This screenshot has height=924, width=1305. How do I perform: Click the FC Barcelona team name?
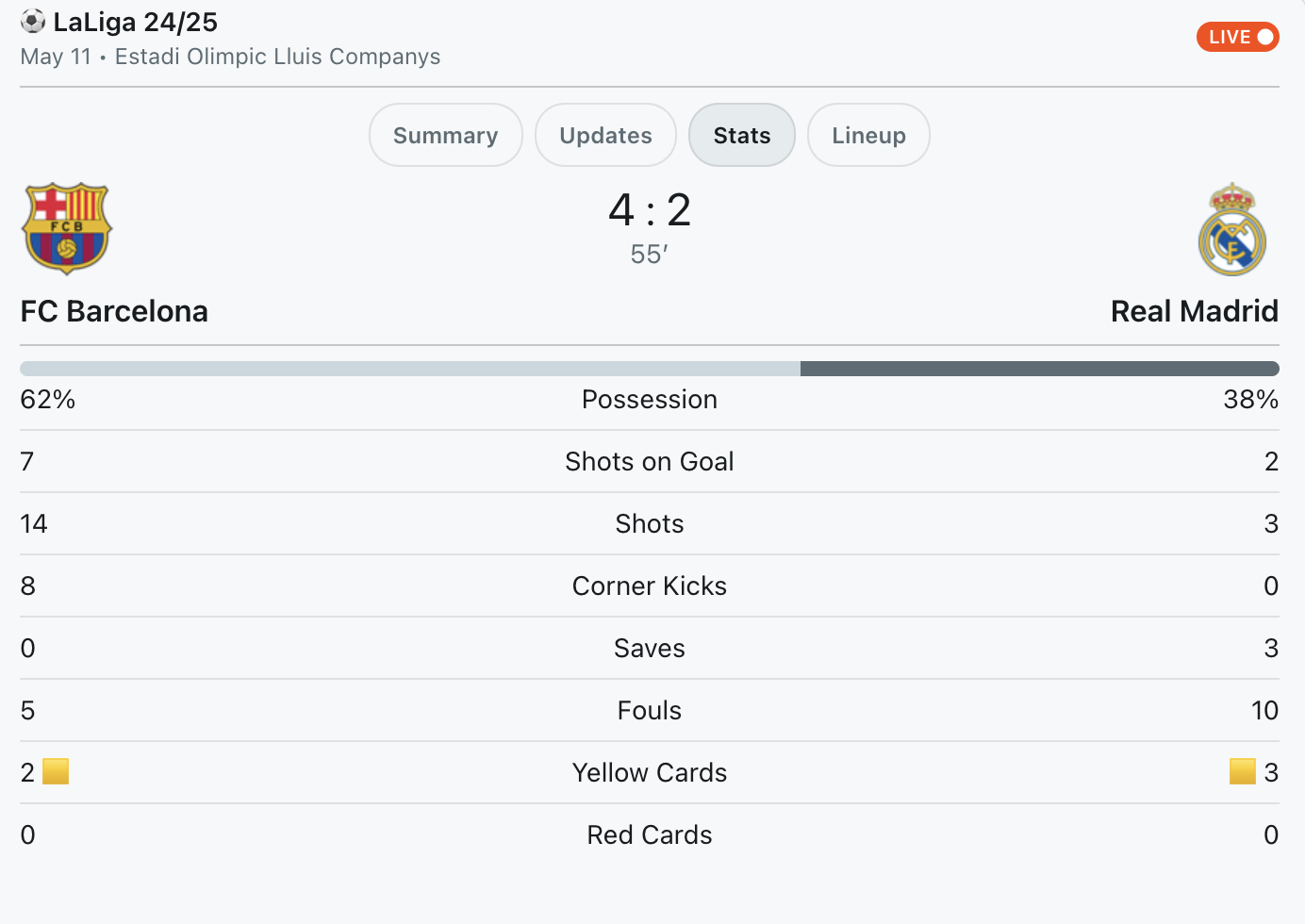pos(114,311)
